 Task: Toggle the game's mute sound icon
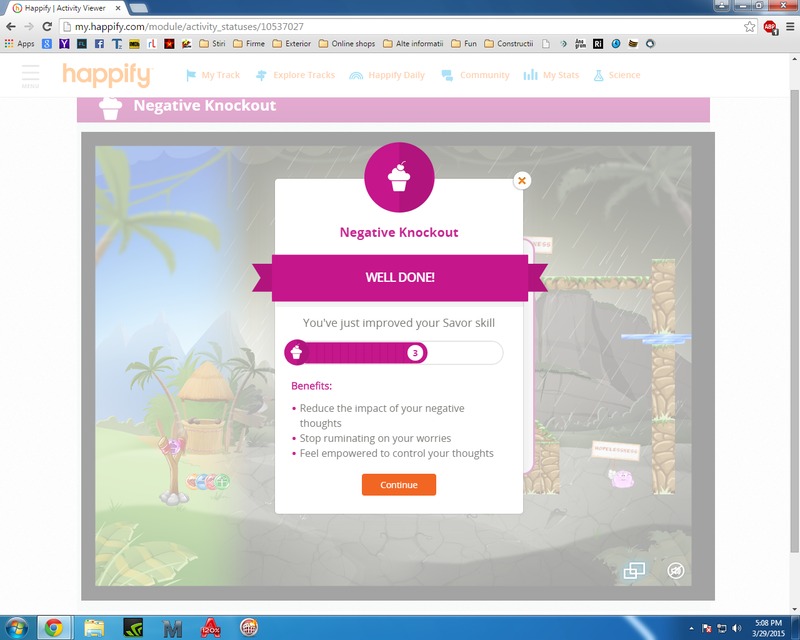(x=676, y=570)
